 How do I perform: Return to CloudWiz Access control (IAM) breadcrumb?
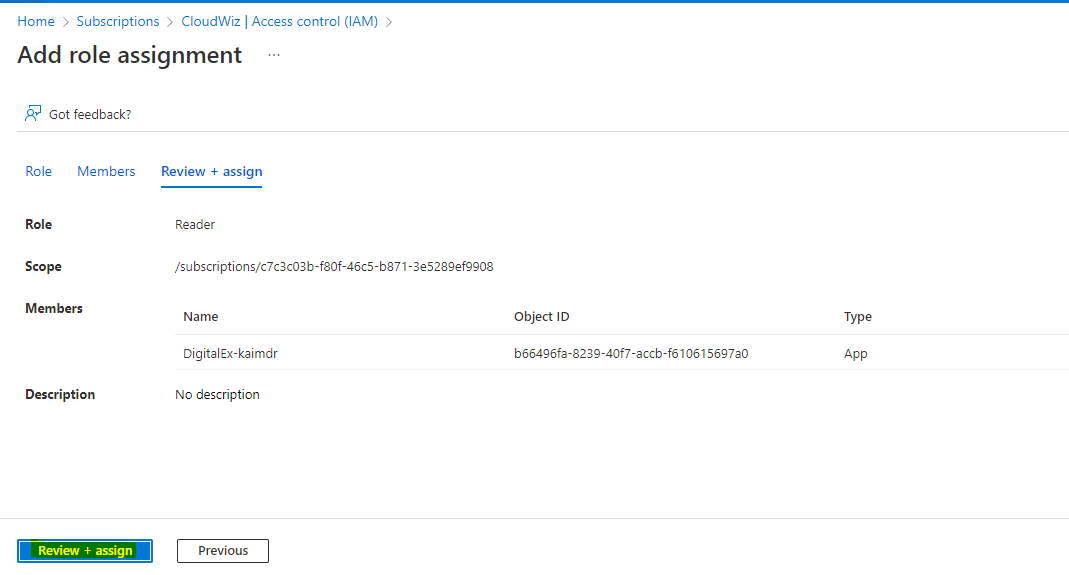coord(279,21)
